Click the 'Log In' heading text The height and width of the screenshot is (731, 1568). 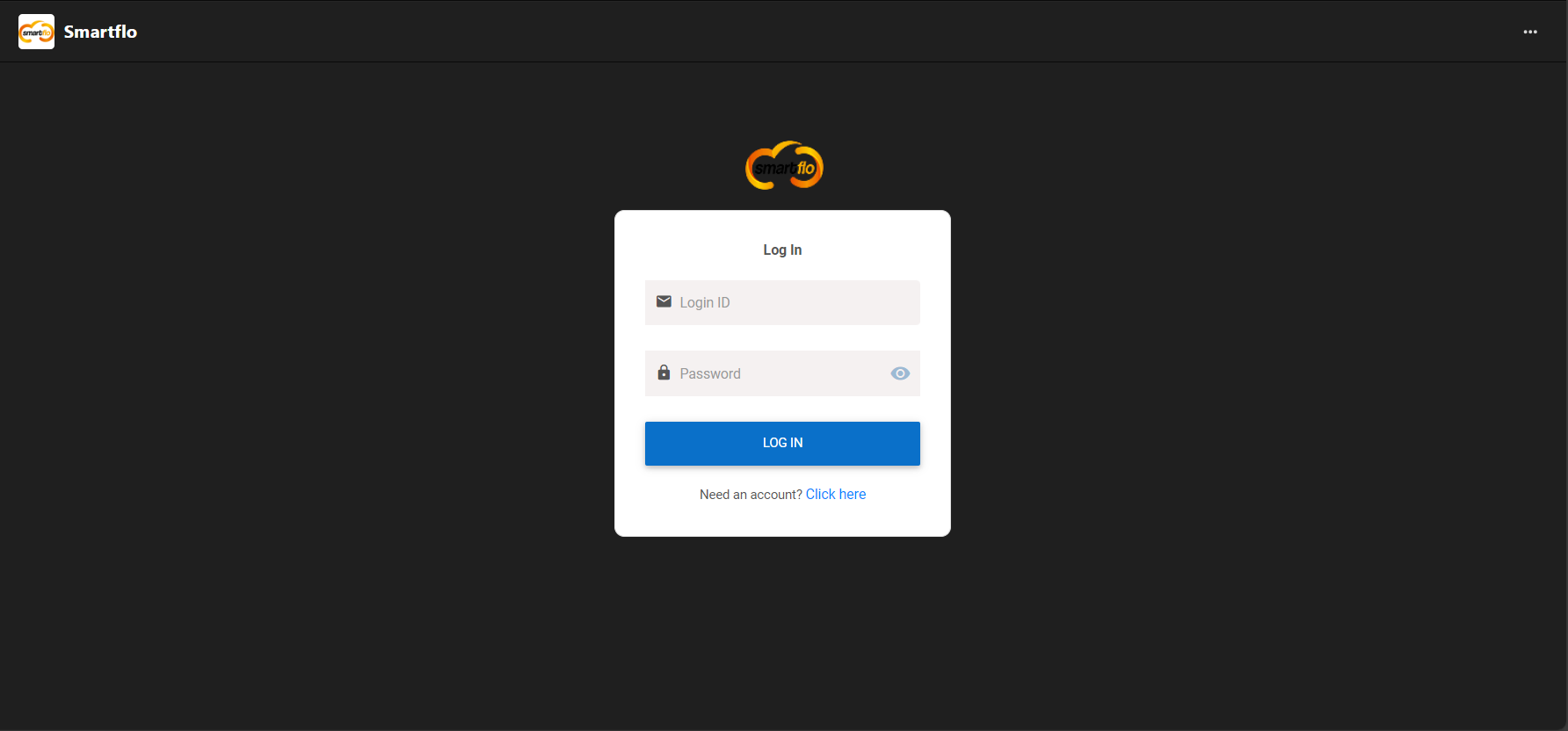pyautogui.click(x=782, y=250)
